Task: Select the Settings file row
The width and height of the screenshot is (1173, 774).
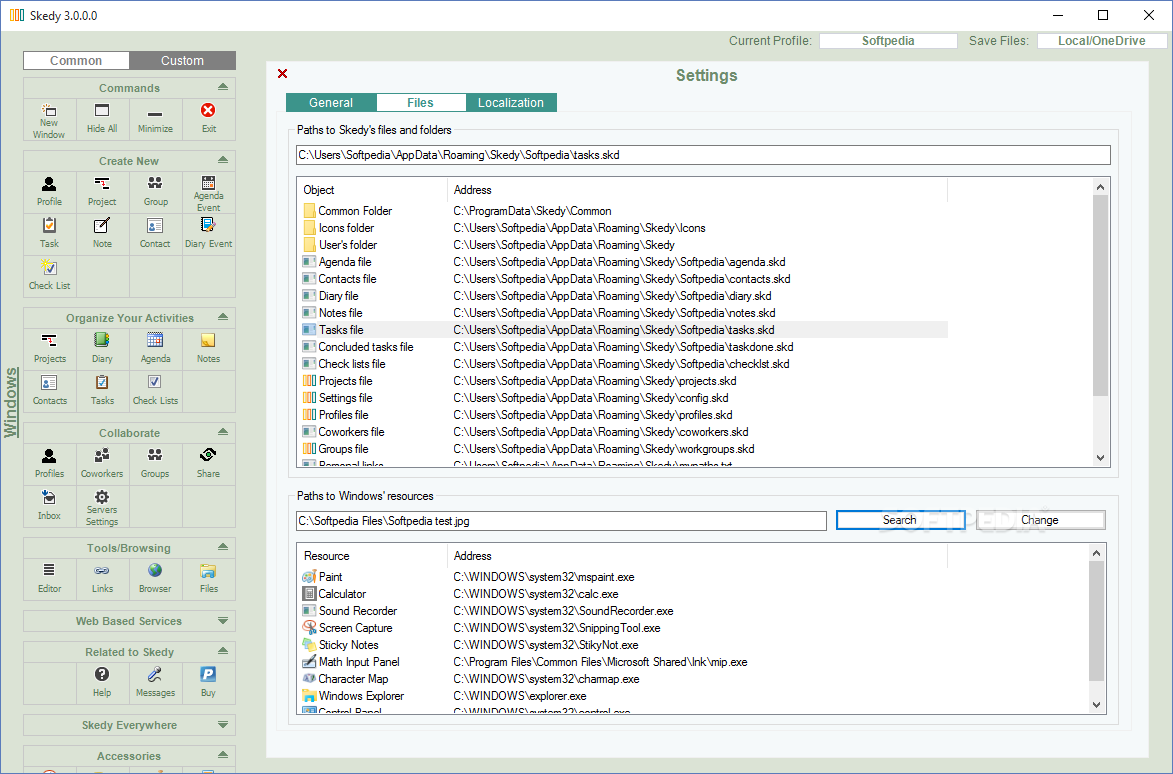Action: tap(625, 398)
